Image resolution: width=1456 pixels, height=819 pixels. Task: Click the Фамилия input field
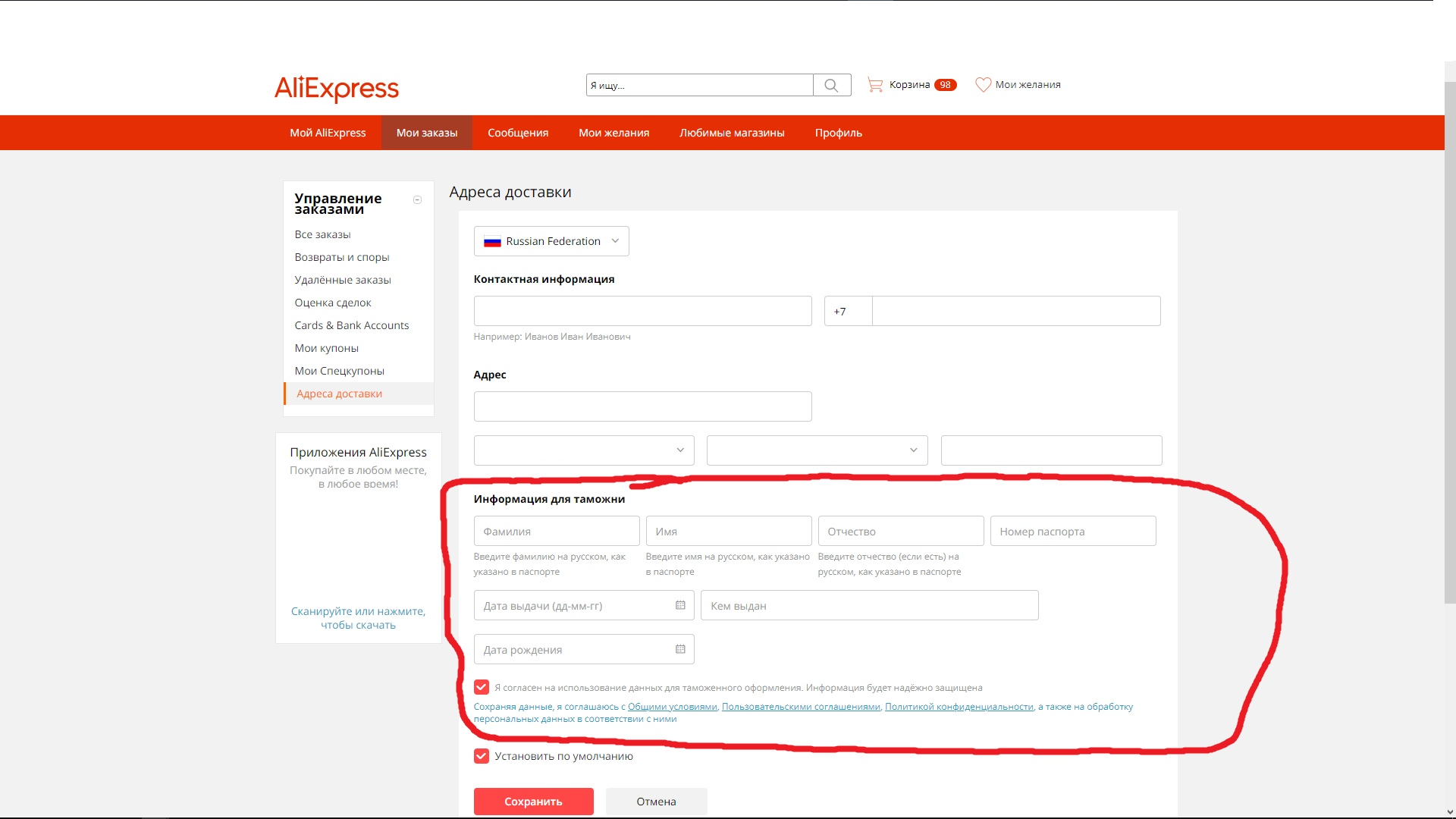(557, 531)
